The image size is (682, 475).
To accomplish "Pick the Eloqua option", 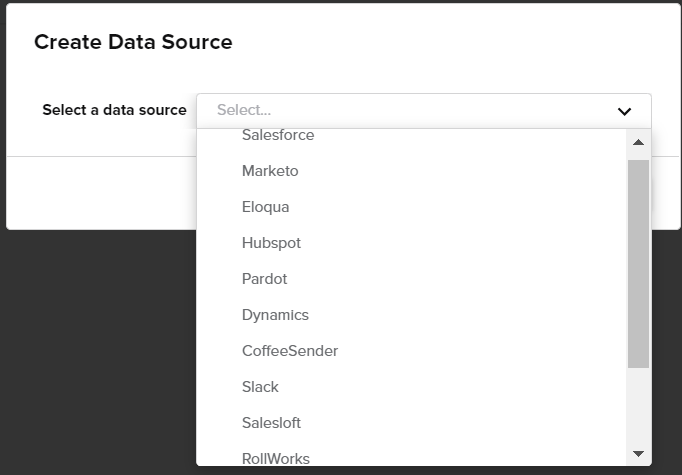I will click(x=411, y=207).
